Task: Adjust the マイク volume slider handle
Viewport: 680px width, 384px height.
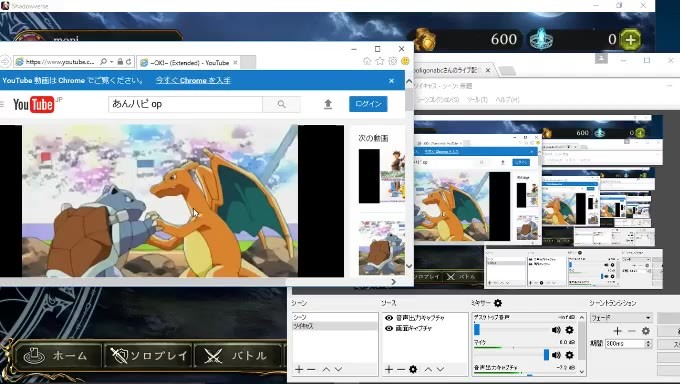Action: [546, 355]
